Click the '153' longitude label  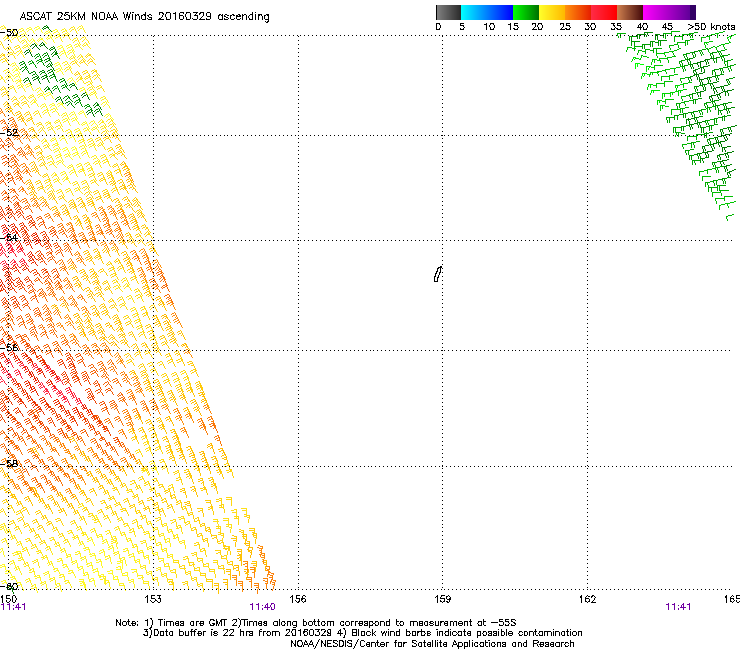[x=153, y=599]
